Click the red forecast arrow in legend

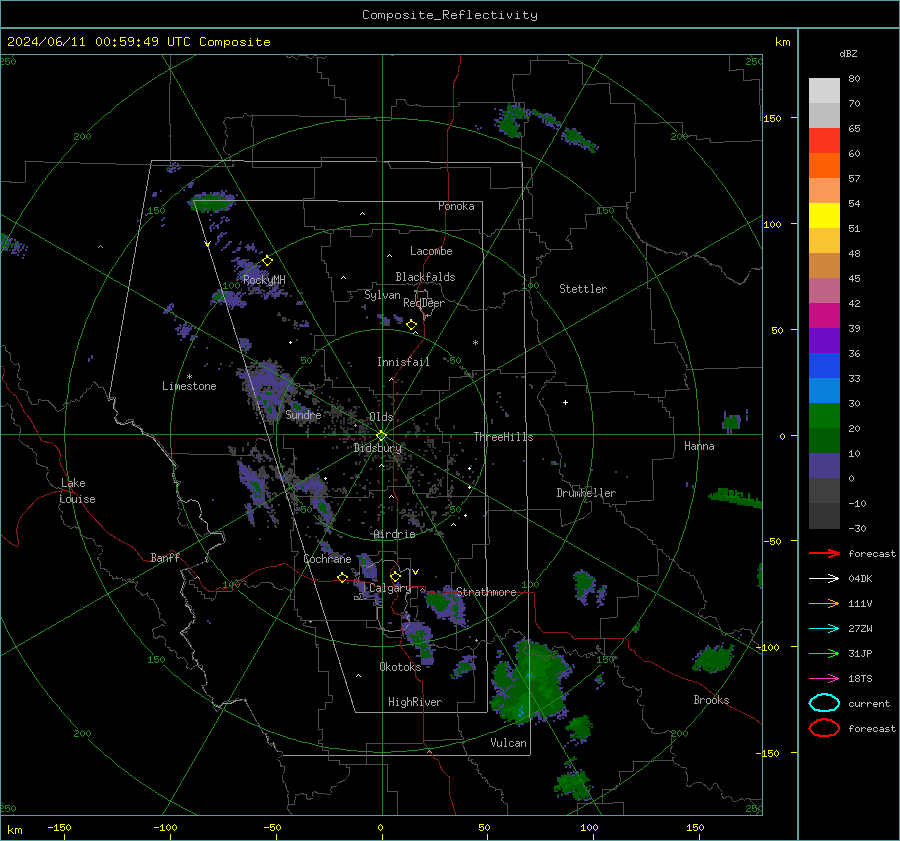(x=824, y=553)
